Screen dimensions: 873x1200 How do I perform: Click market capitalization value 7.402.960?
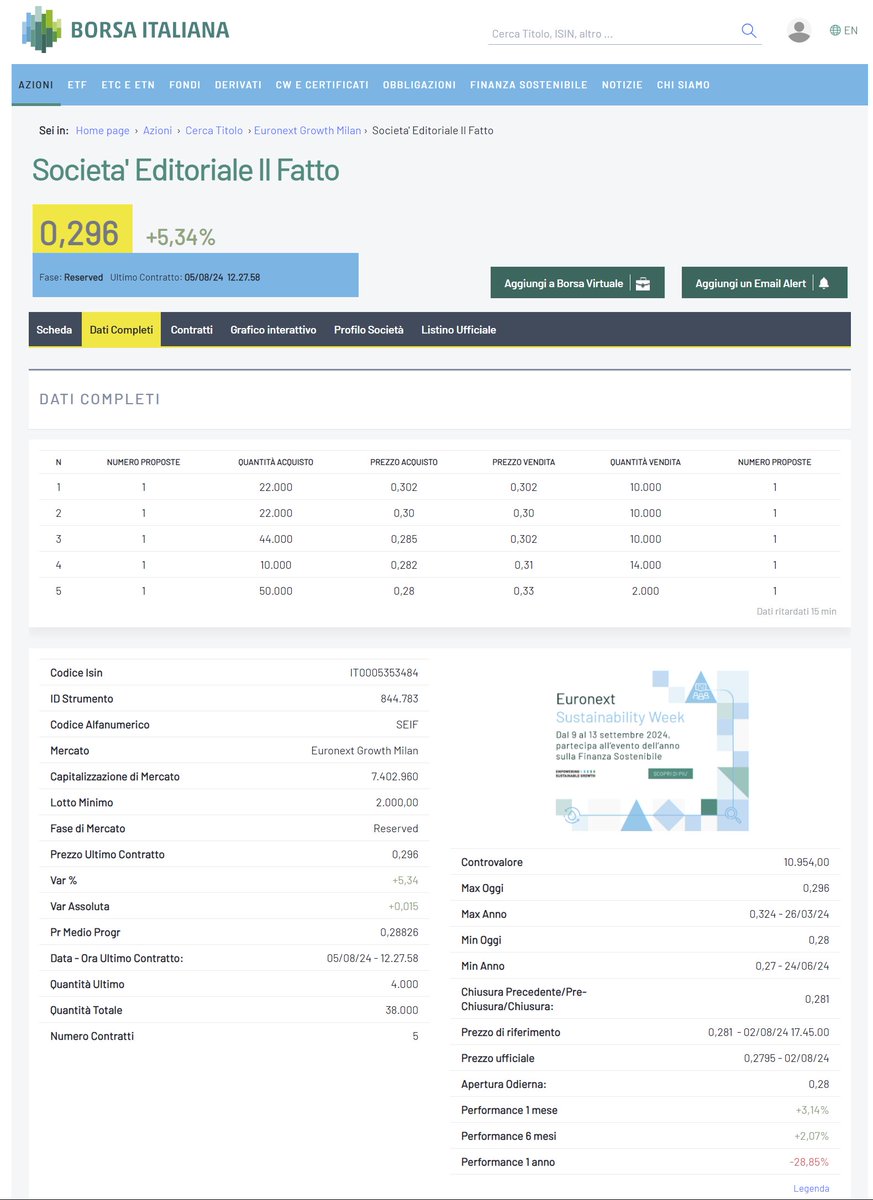395,777
